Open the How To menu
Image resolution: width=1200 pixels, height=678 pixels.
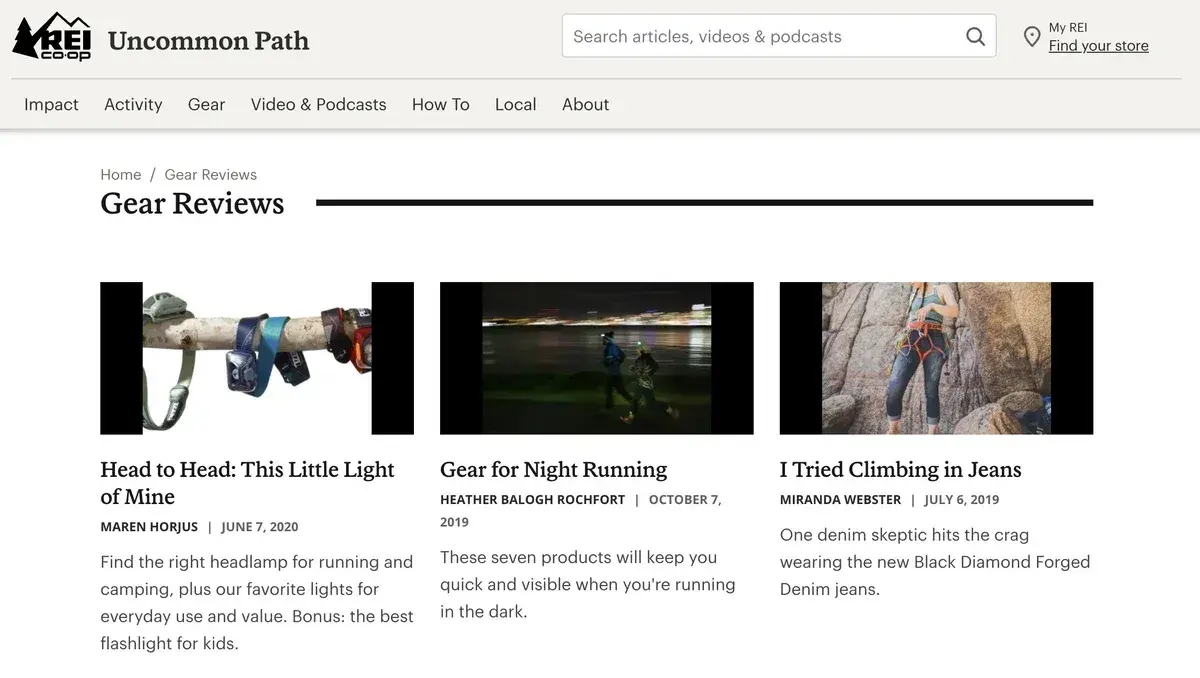click(x=440, y=104)
